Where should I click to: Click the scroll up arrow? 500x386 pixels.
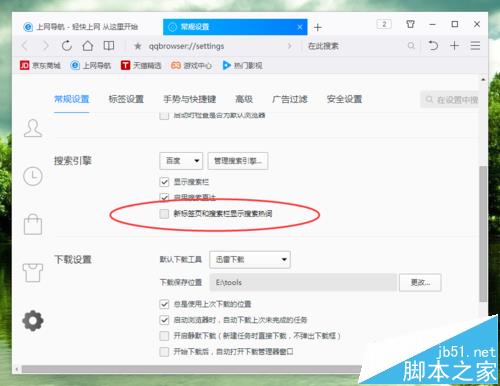tap(483, 79)
